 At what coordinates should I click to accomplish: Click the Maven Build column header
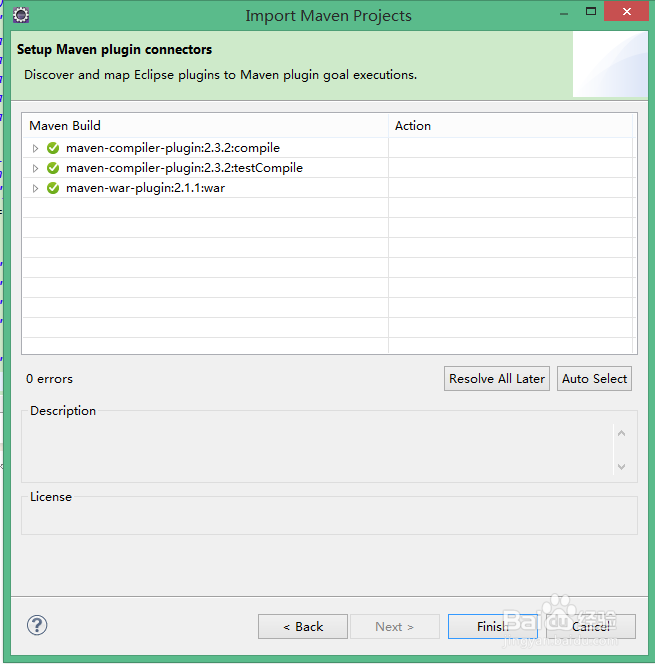click(205, 125)
